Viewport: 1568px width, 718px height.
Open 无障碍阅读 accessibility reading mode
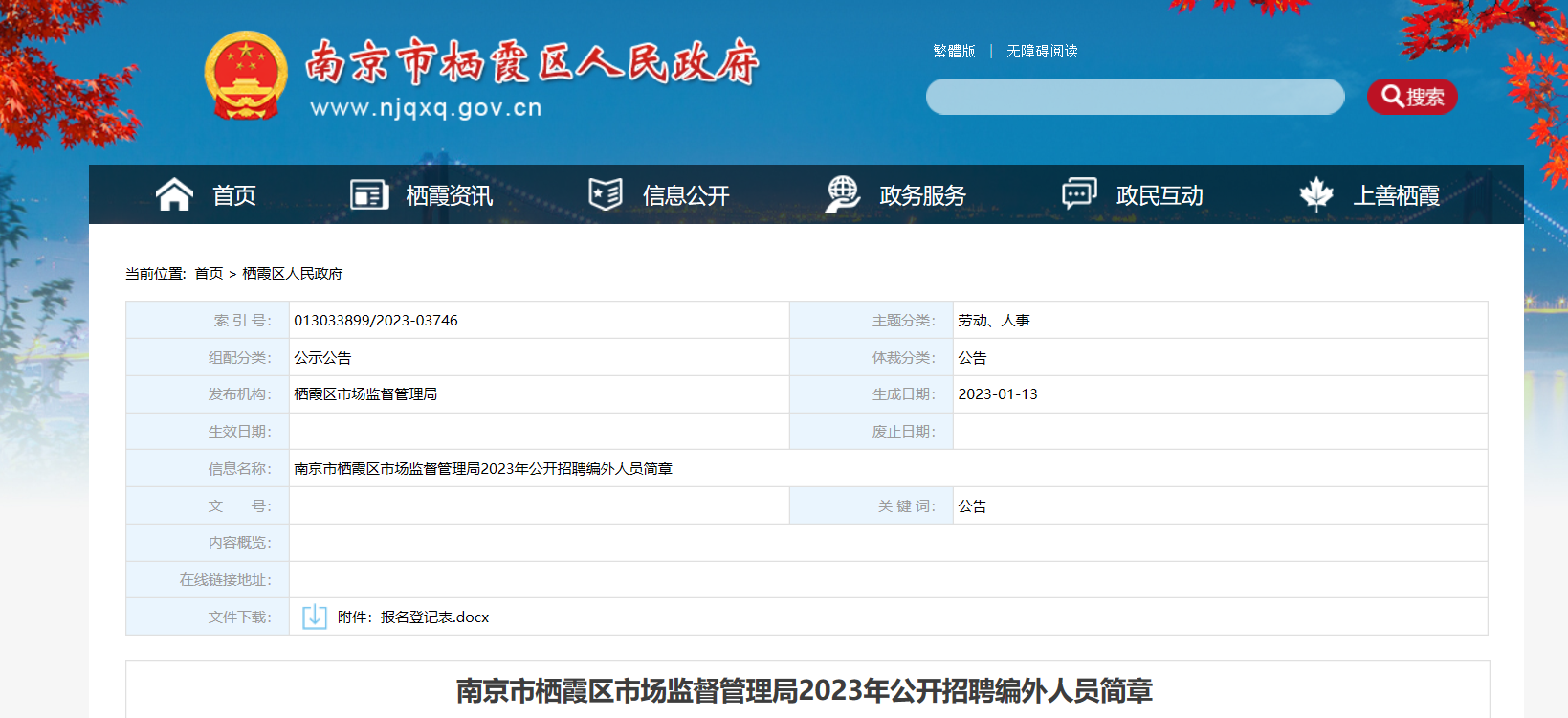point(1042,51)
